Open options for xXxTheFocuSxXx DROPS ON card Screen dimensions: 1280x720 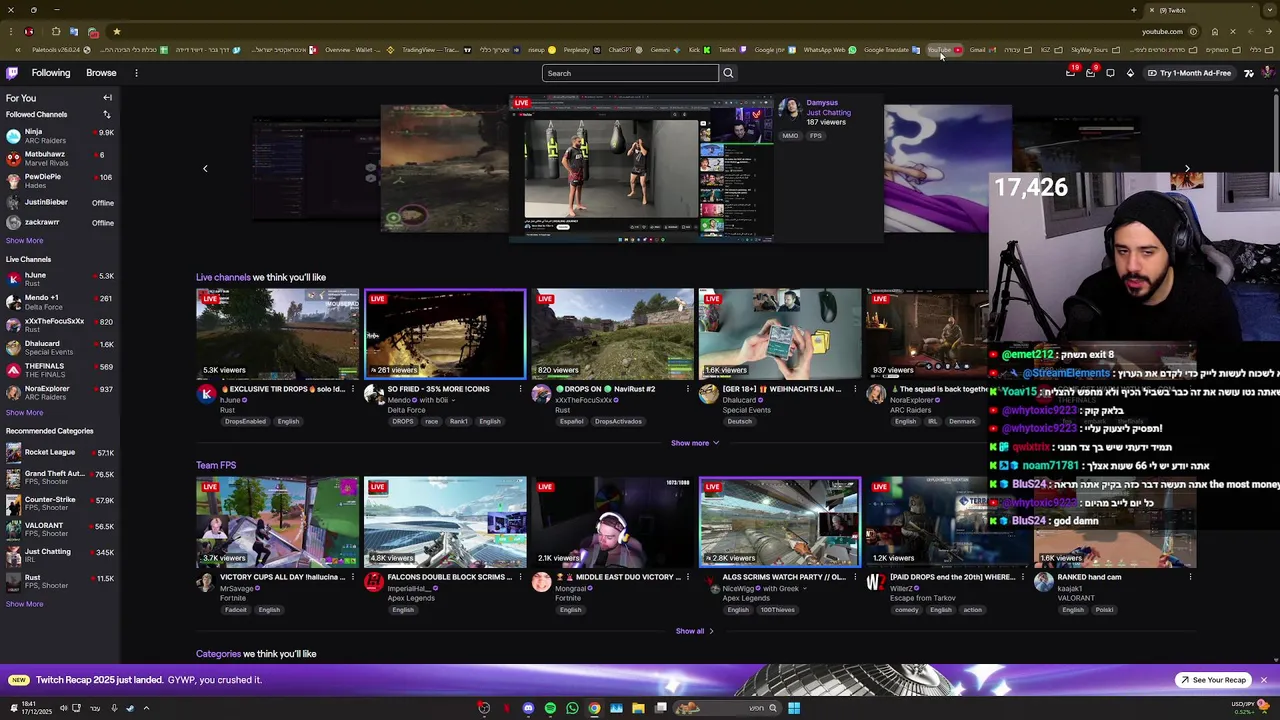(x=688, y=389)
